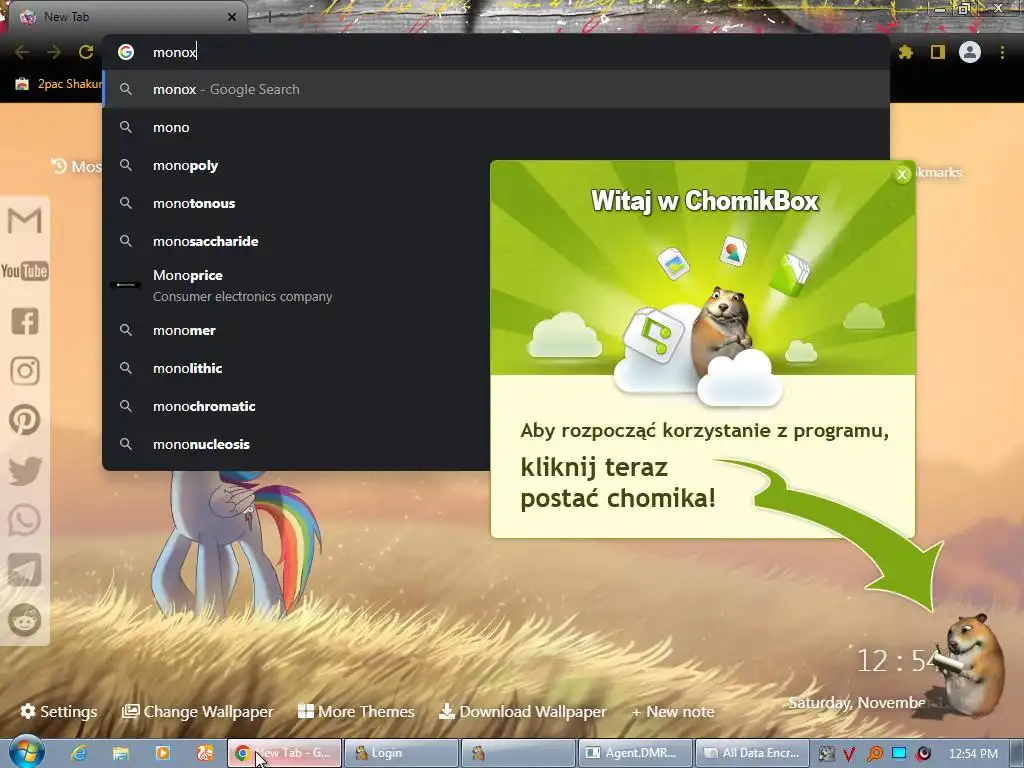Screen dimensions: 1024x768
Task: Click the orange browser taskbar icon
Action: click(x=204, y=753)
